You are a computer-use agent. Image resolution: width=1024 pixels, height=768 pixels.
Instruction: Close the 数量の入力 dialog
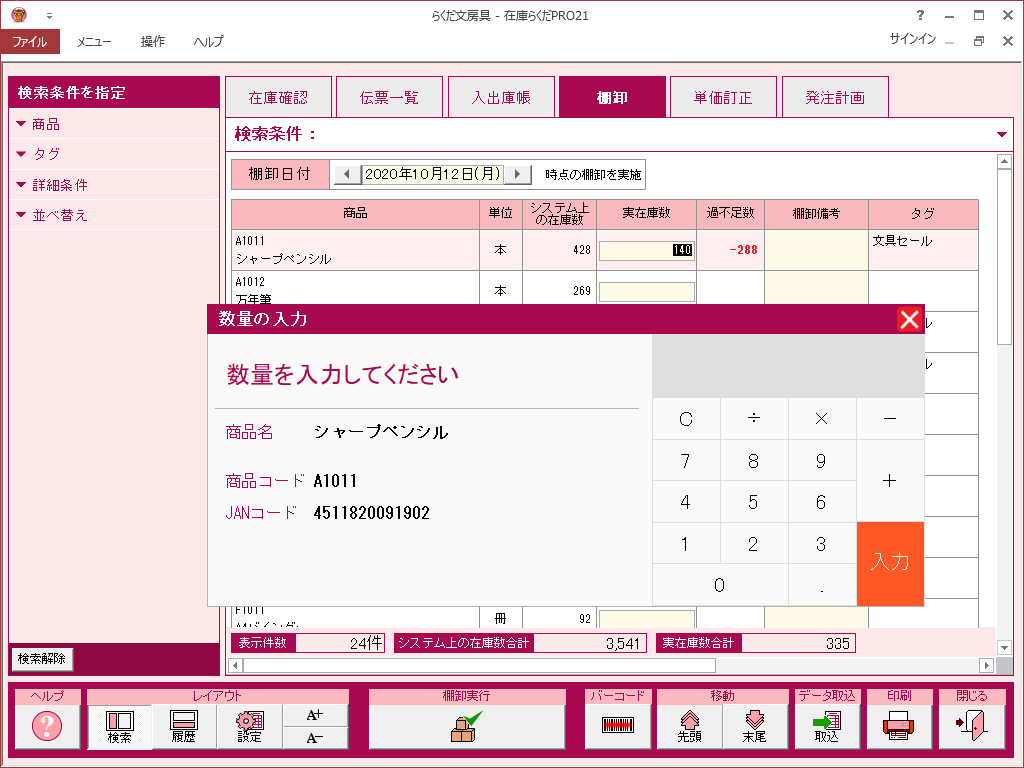coord(909,319)
